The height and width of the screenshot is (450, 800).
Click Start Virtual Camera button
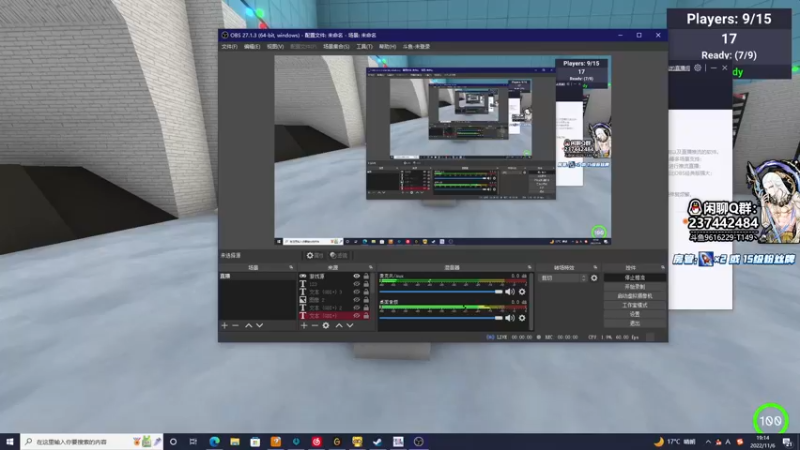(x=635, y=296)
